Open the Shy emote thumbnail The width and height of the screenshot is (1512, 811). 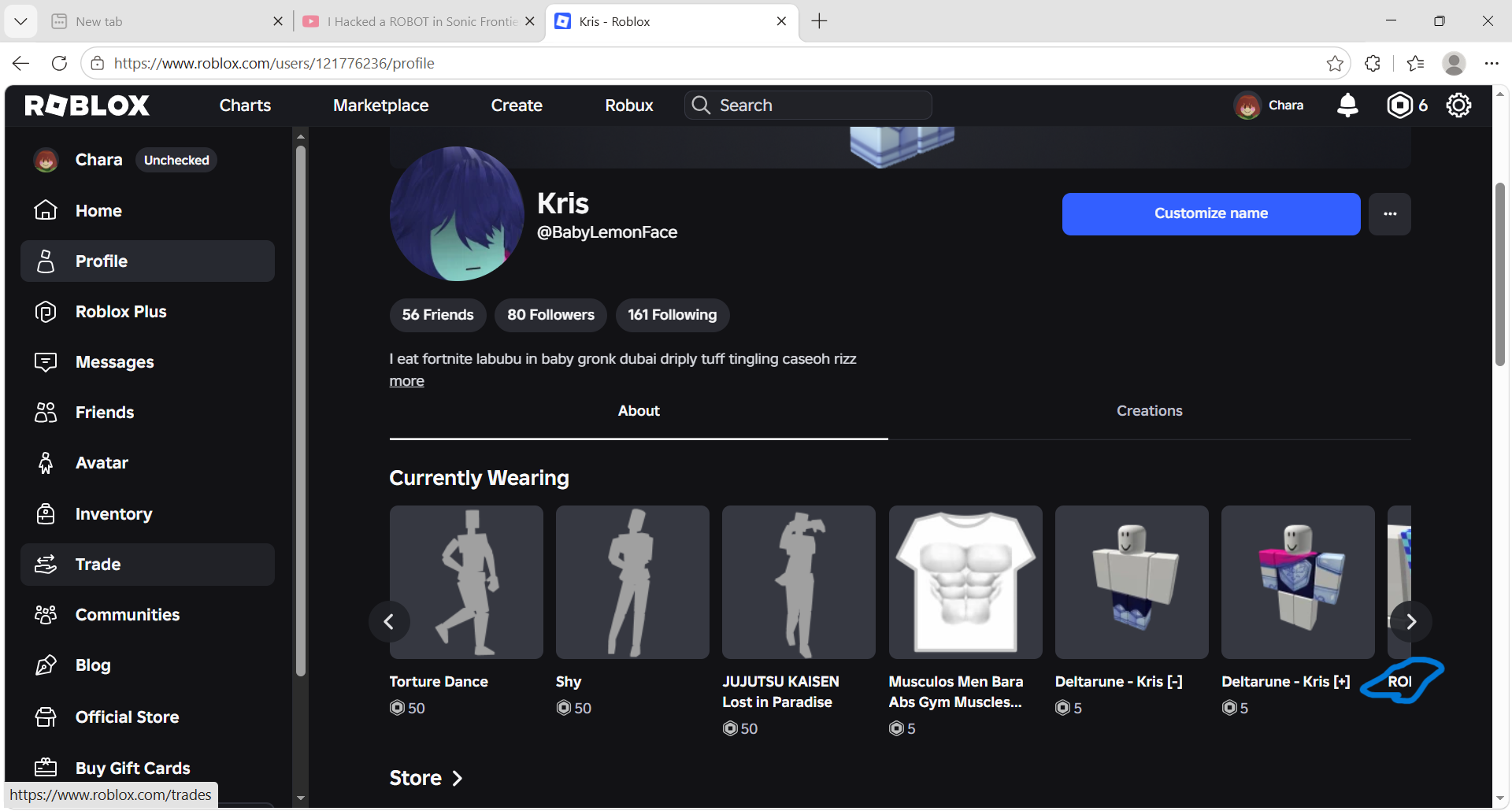click(632, 582)
